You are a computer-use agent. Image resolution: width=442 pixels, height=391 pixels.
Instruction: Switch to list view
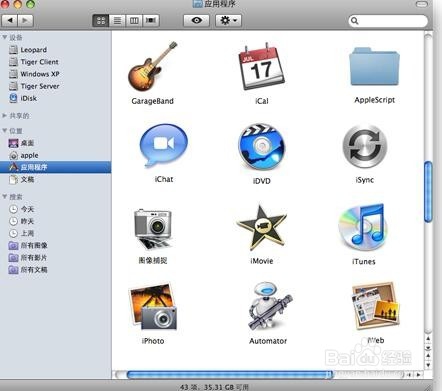click(x=117, y=21)
